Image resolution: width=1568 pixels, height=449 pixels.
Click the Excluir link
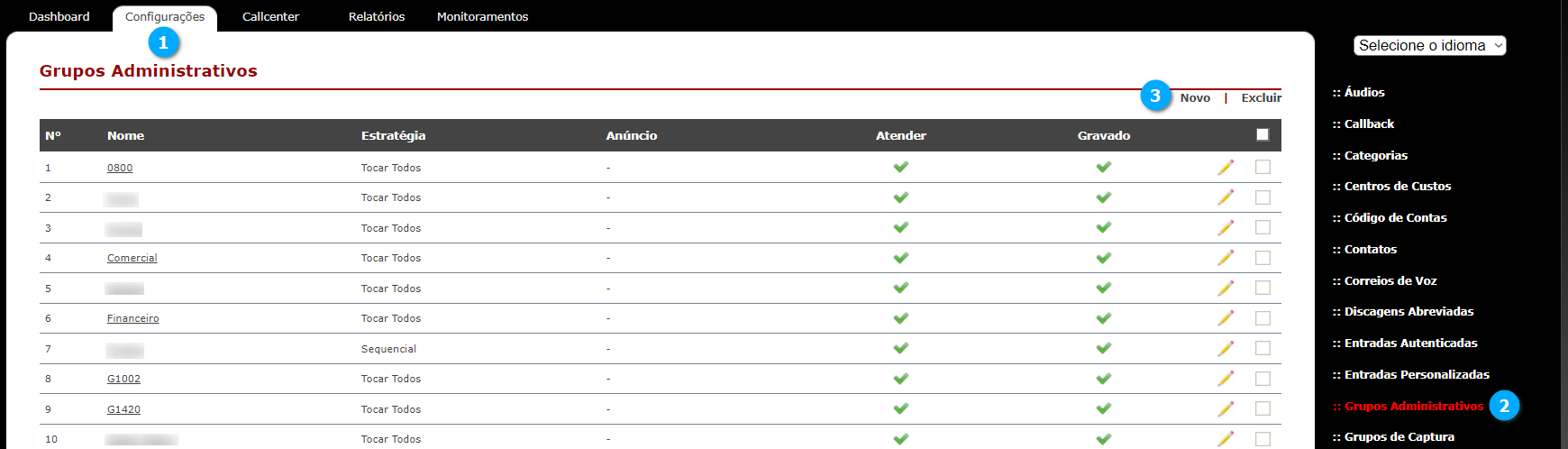(x=1261, y=97)
